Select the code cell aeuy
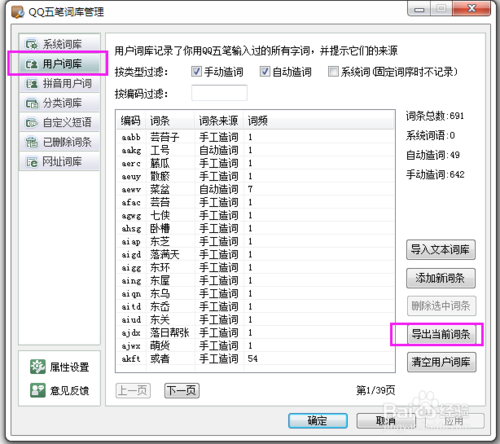 coord(131,176)
